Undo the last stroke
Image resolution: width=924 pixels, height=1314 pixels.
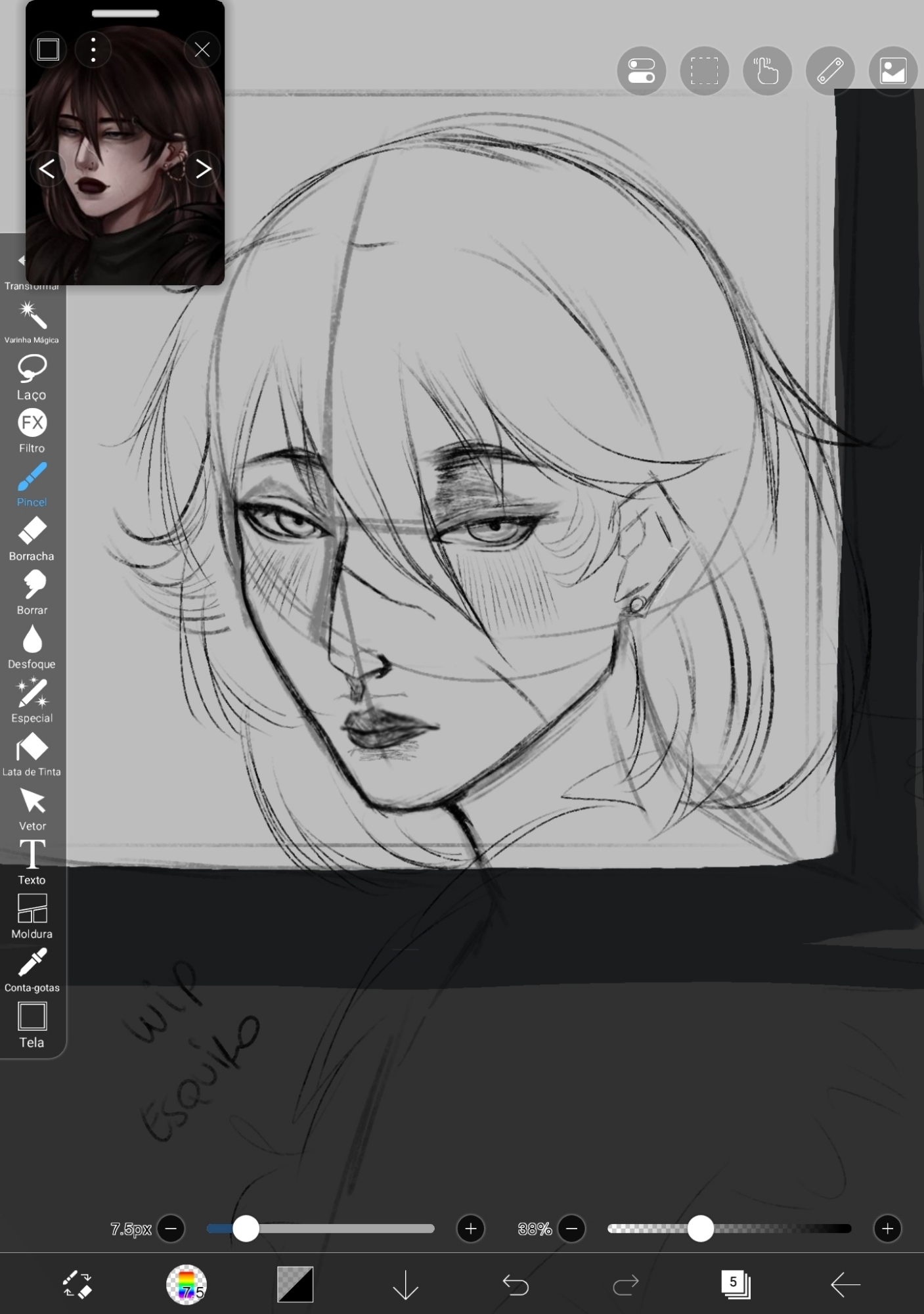[x=516, y=1284]
